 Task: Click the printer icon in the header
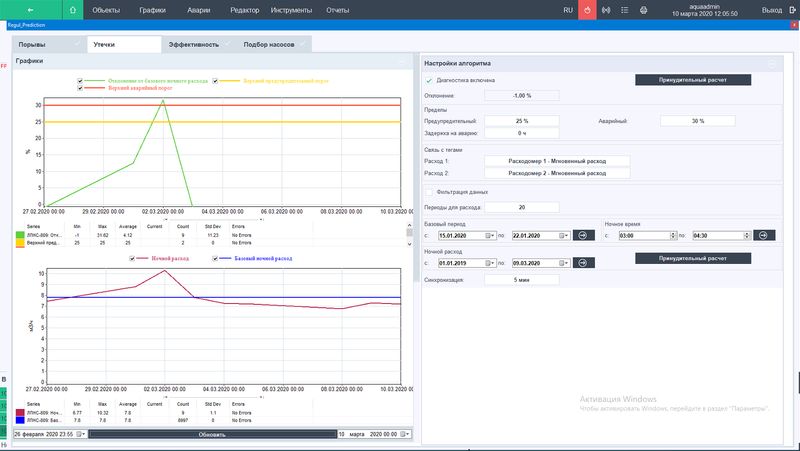click(x=644, y=10)
